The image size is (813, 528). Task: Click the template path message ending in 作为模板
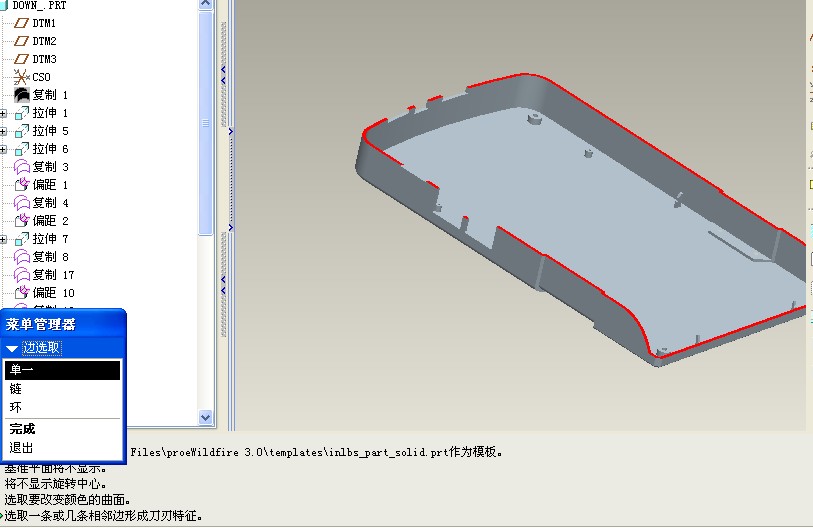click(x=316, y=452)
